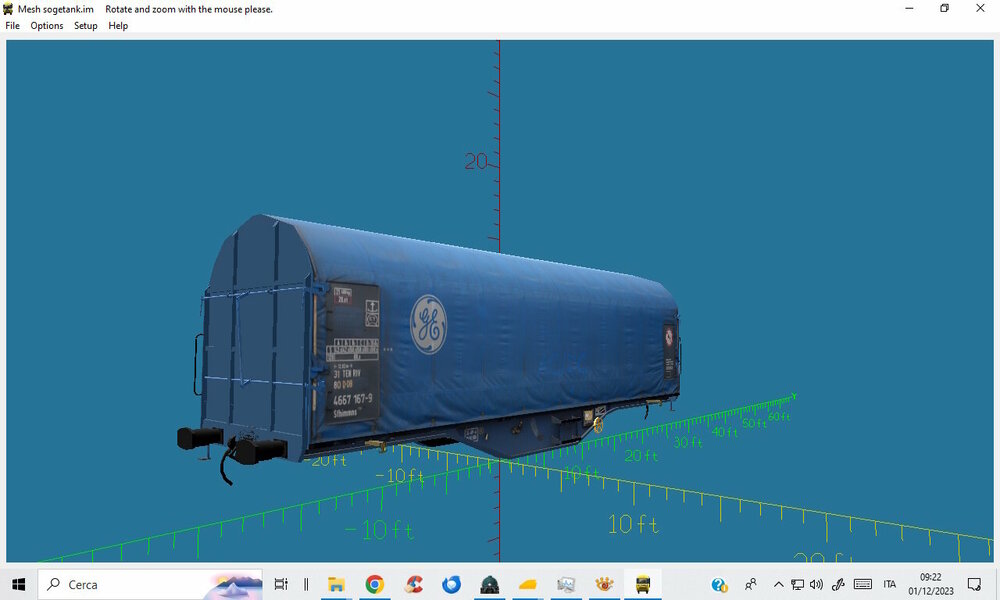
Task: Click the GE logo on the wagon
Action: coord(429,324)
